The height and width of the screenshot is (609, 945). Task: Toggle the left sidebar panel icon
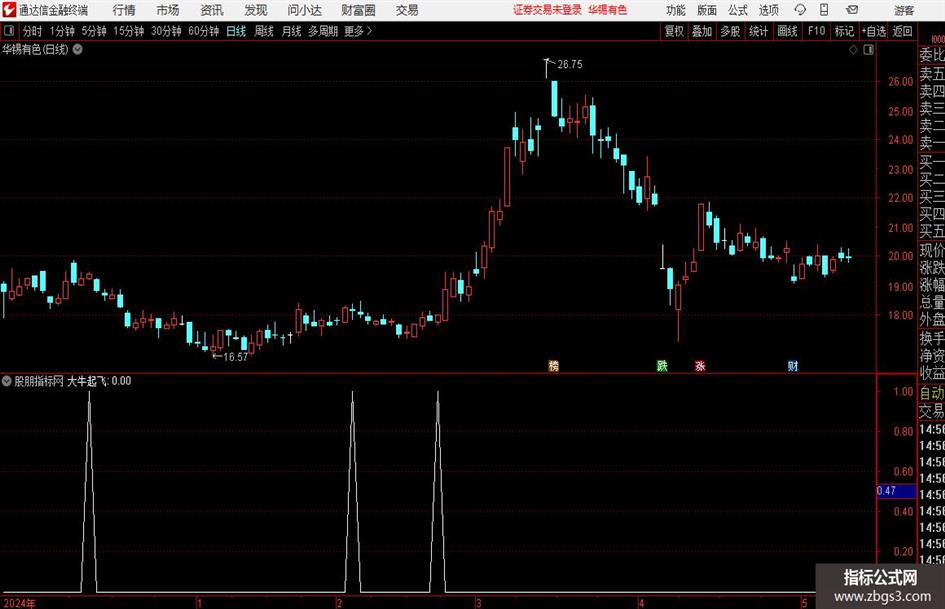point(9,31)
